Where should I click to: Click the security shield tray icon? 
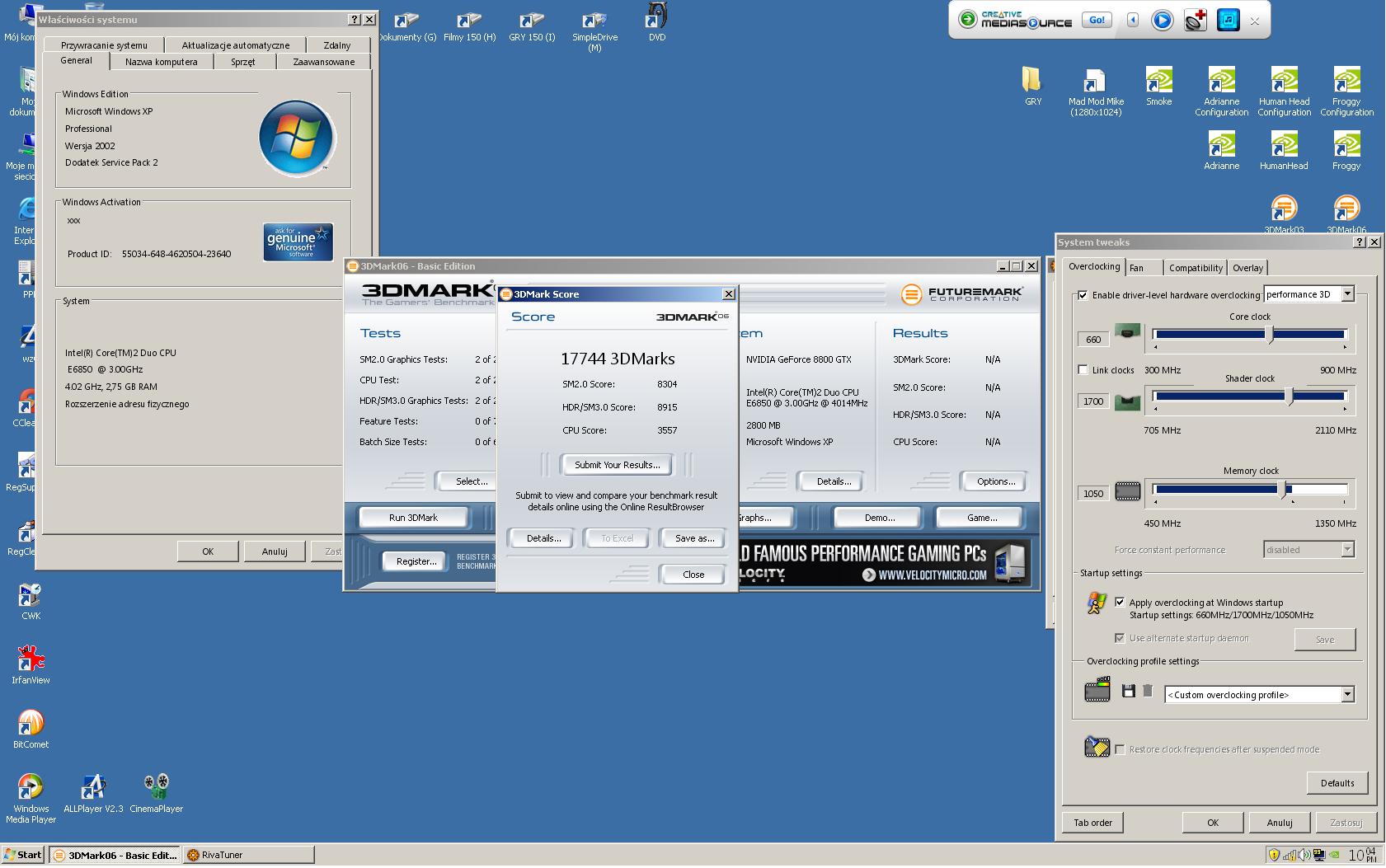[x=1273, y=855]
